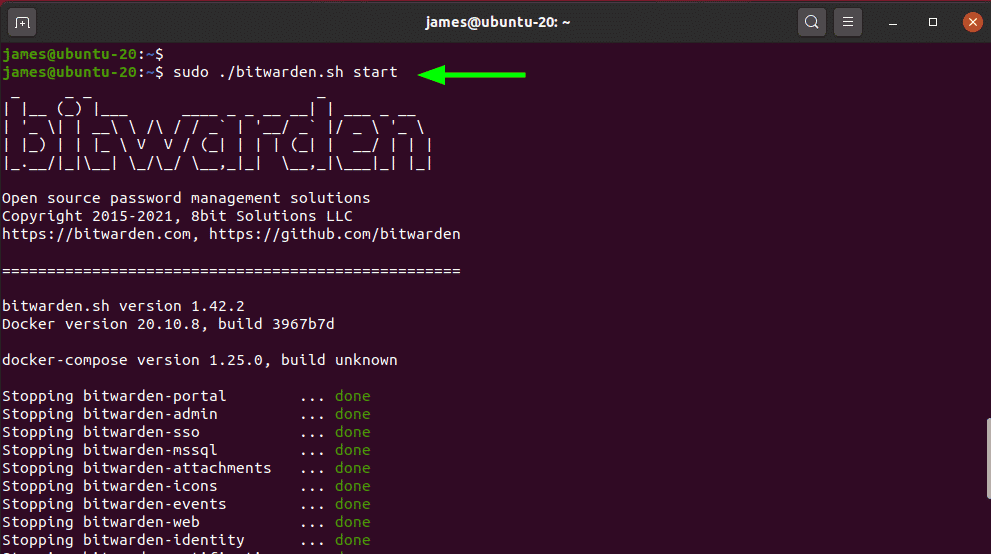Click 'Copyright 2015-2021, 8bit Solutions LLC' line
The image size is (991, 554).
[177, 216]
